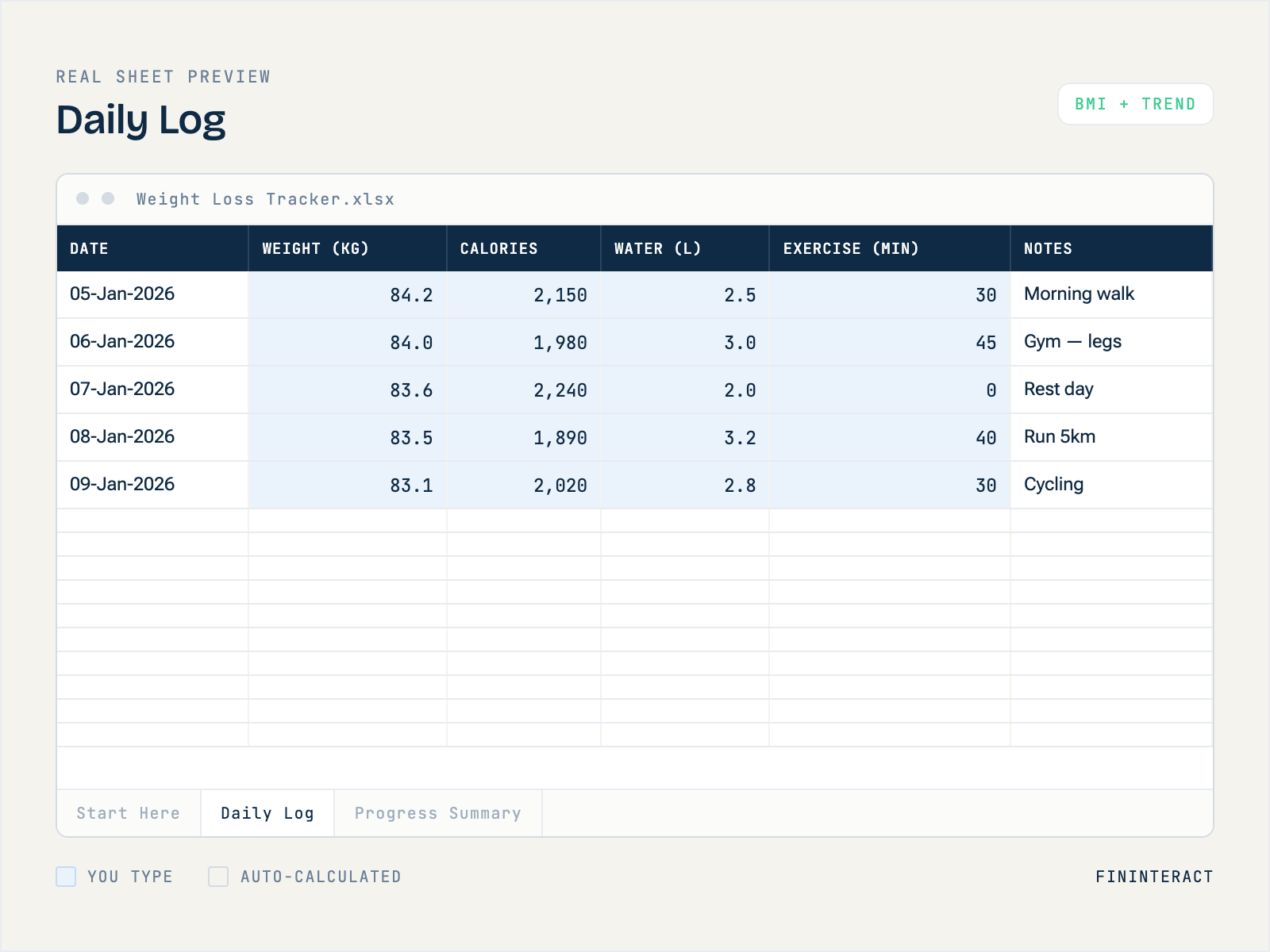Click the exercise cell showing 45
1270x952 pixels.
point(890,342)
